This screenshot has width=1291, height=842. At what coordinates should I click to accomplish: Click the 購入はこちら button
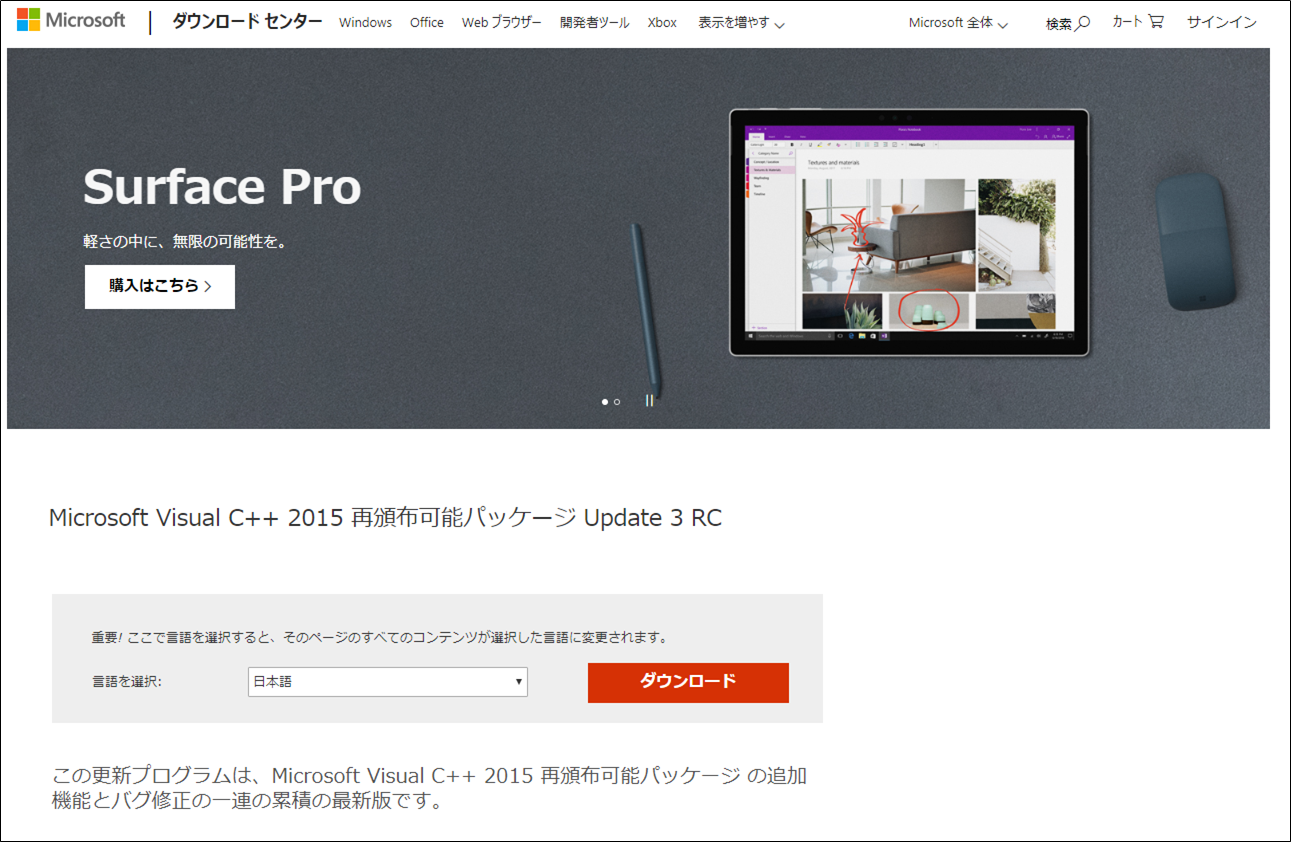[160, 286]
